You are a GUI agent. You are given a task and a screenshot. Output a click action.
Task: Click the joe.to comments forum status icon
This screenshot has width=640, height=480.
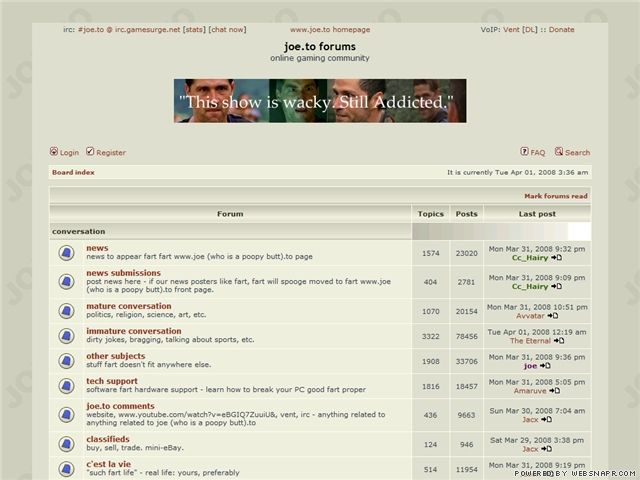point(66,415)
